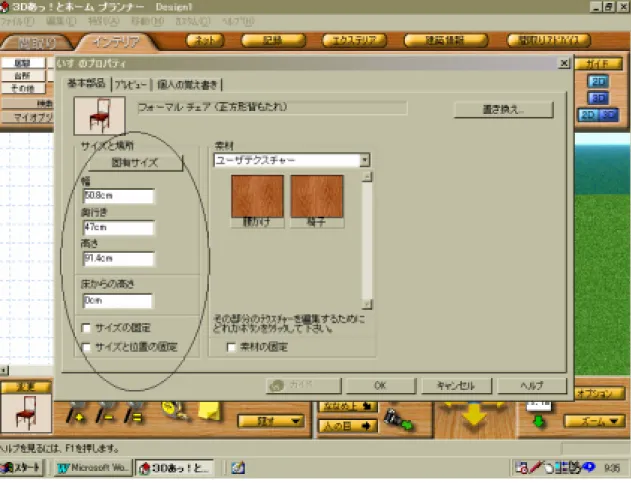
Task: Click the green down arrow icon
Action: [x=538, y=422]
